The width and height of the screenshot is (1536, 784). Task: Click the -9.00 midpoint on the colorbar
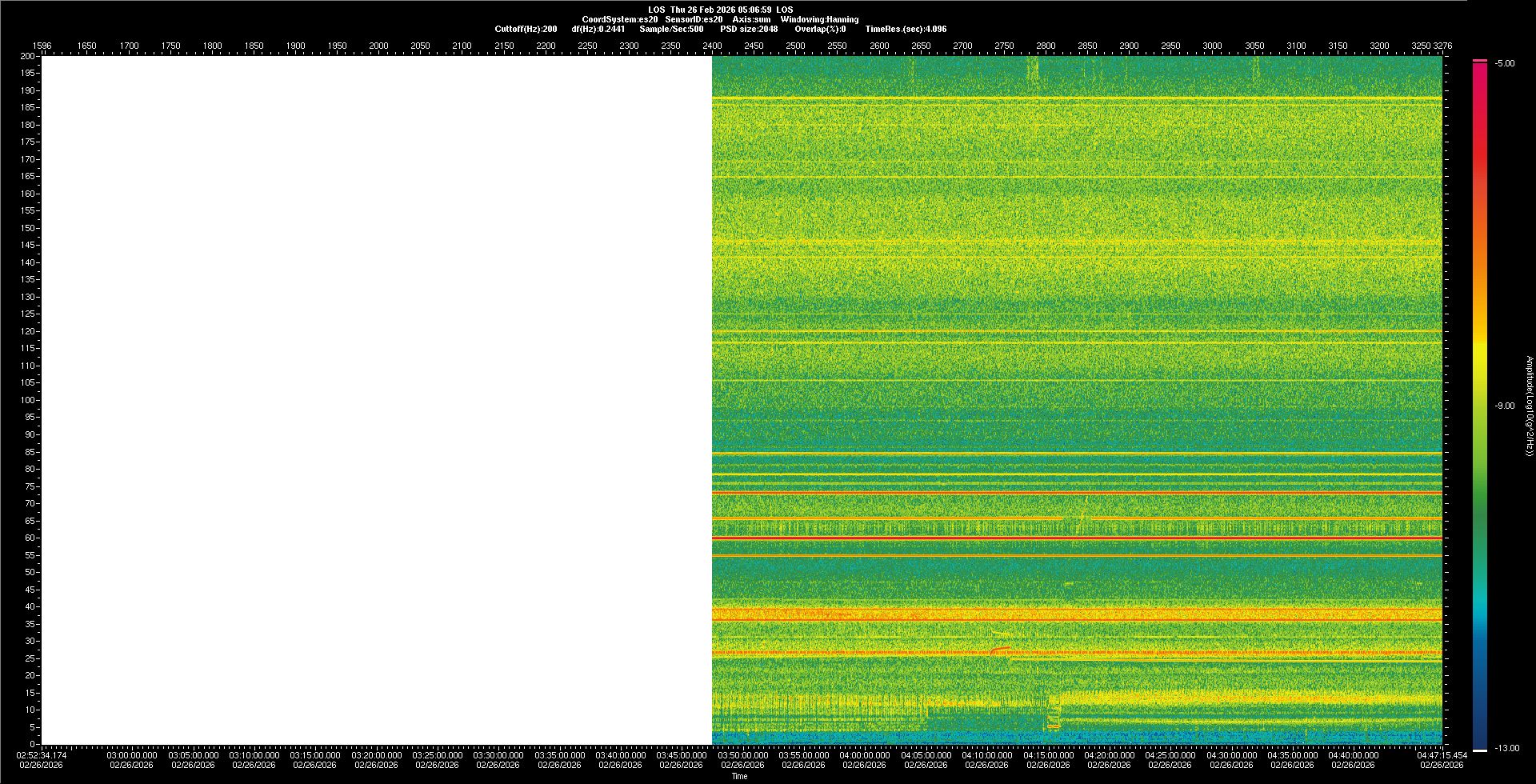pyautogui.click(x=1505, y=406)
